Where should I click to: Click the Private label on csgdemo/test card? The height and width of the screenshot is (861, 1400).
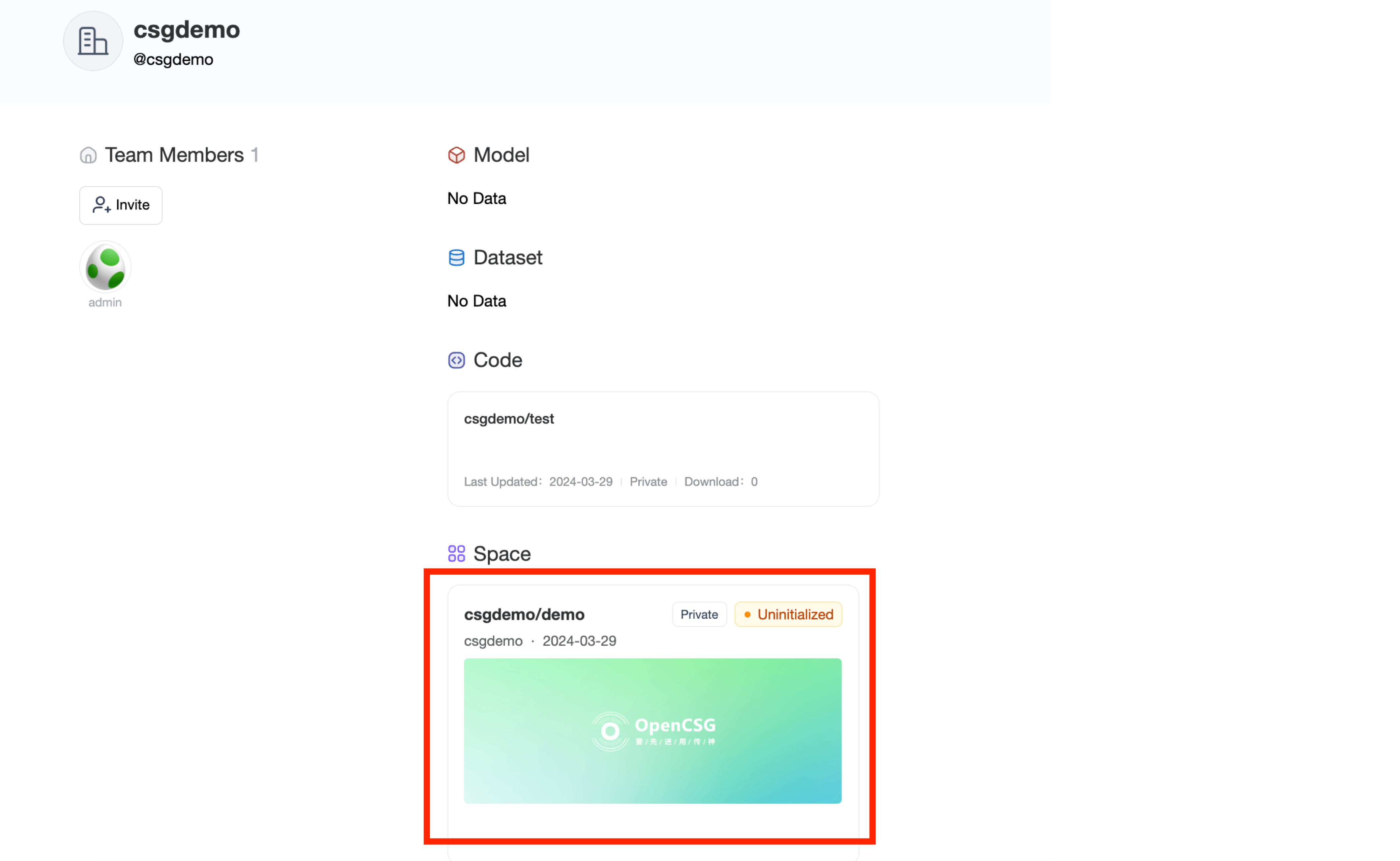click(x=648, y=481)
